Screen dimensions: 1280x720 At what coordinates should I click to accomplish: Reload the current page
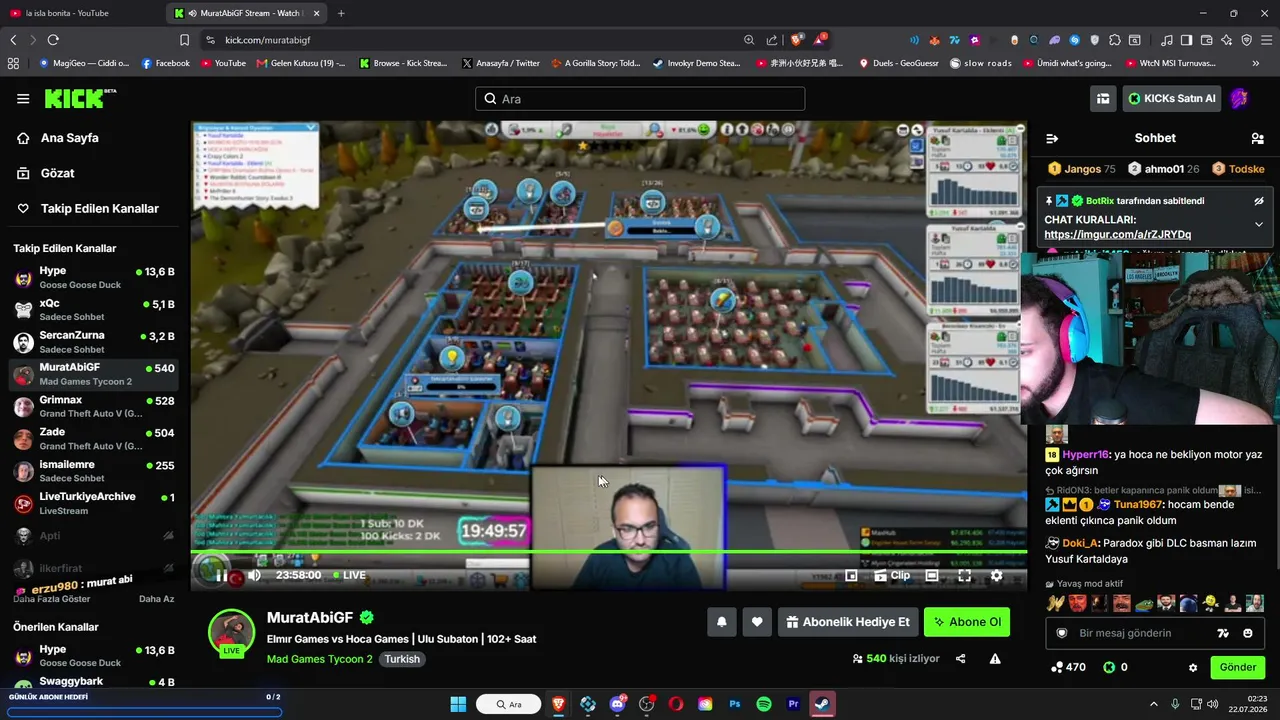coord(53,40)
